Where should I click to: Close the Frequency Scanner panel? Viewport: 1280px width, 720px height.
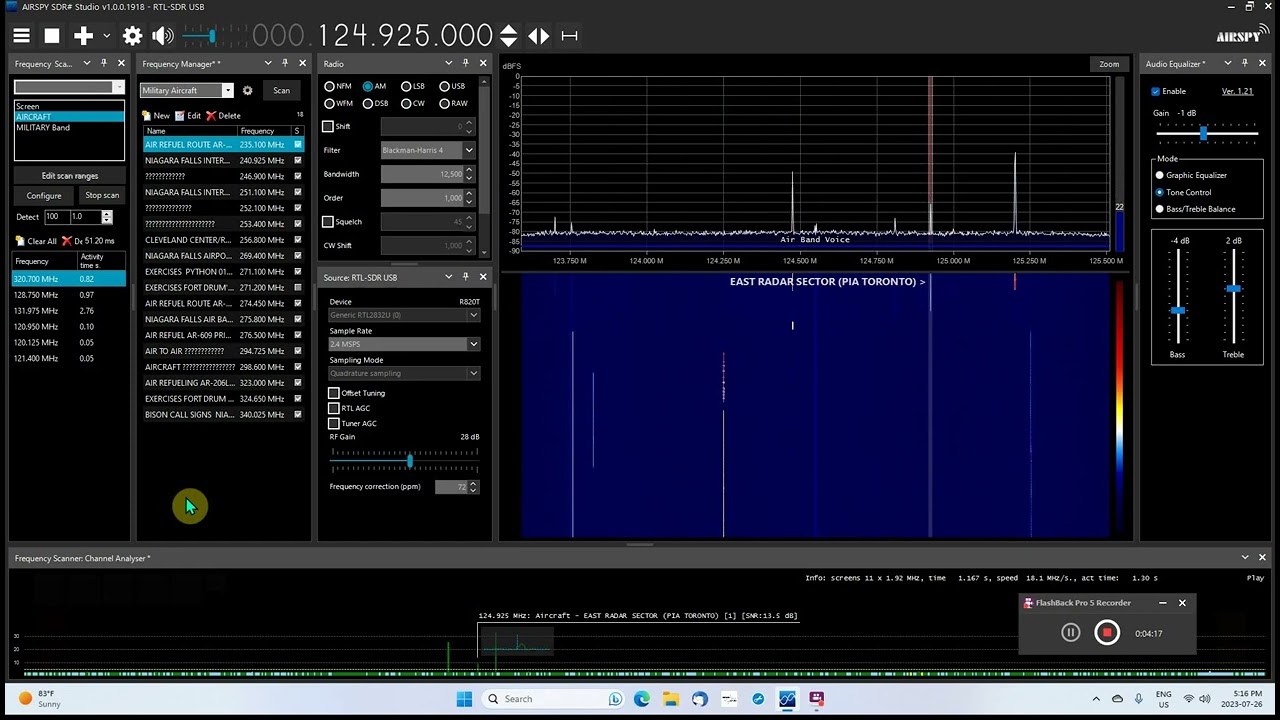click(x=121, y=64)
